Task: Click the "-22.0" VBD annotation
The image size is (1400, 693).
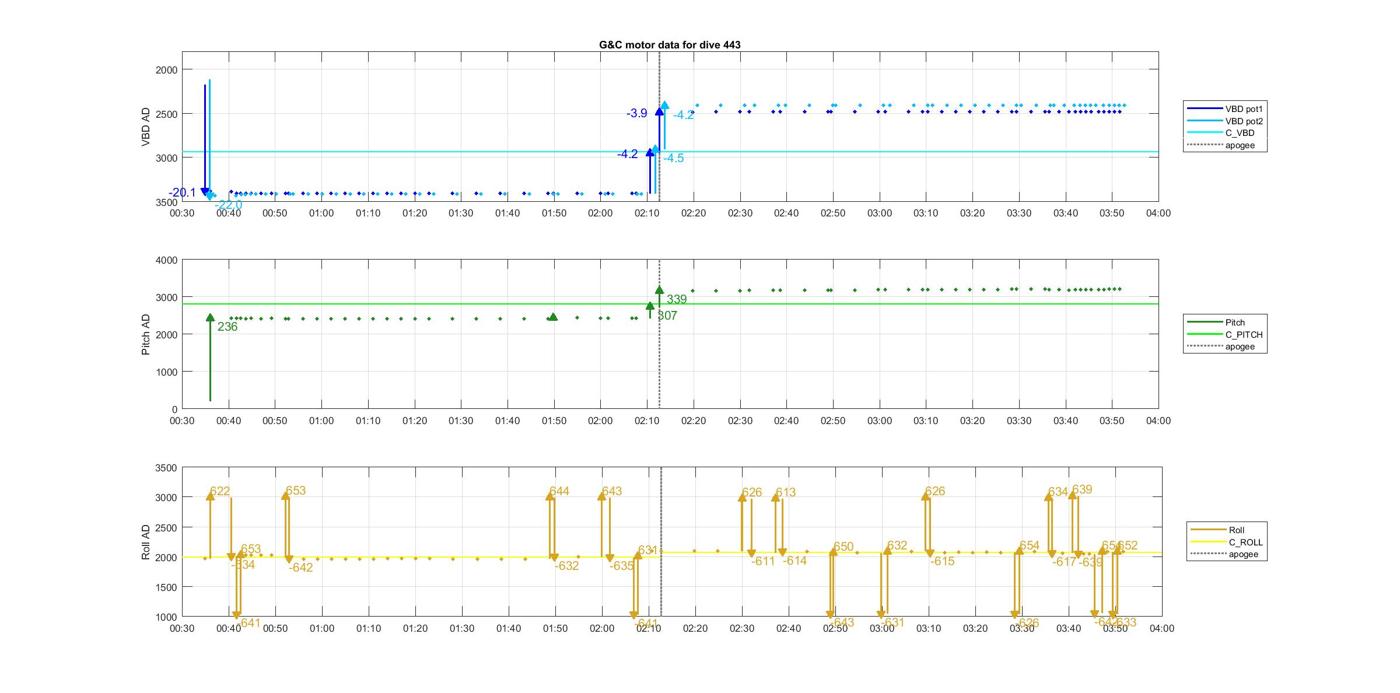Action: click(228, 205)
